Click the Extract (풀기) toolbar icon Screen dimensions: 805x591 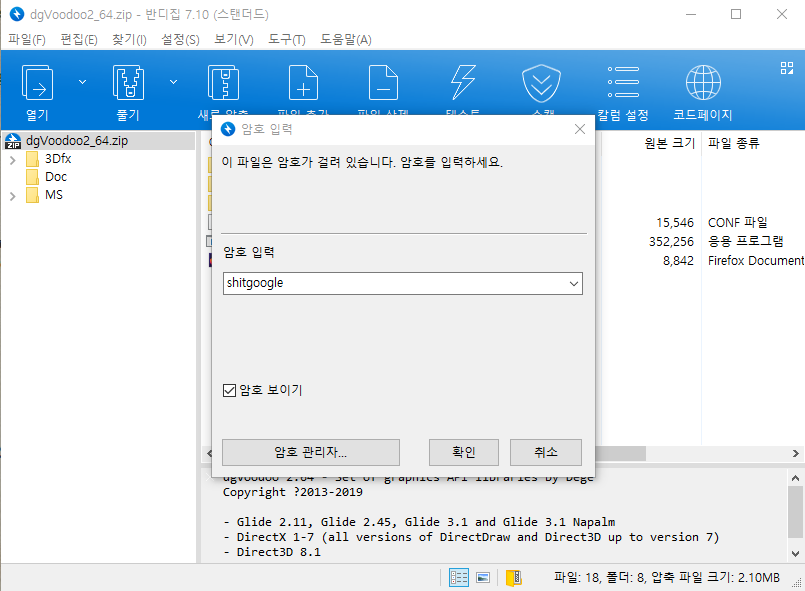click(128, 83)
